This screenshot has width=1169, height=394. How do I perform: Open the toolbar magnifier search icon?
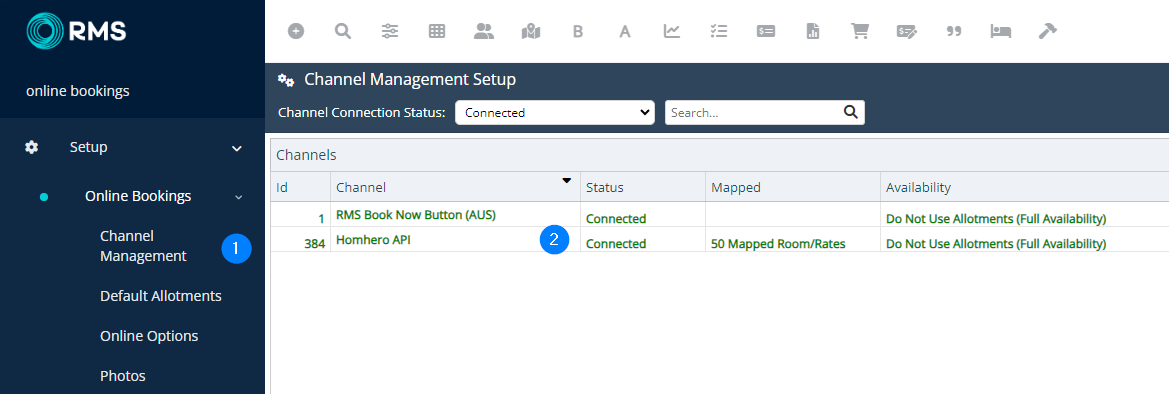pyautogui.click(x=343, y=31)
